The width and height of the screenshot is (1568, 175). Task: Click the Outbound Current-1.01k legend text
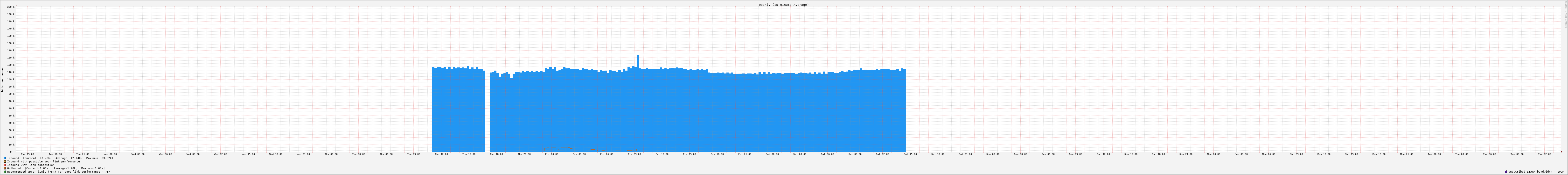pos(56,168)
